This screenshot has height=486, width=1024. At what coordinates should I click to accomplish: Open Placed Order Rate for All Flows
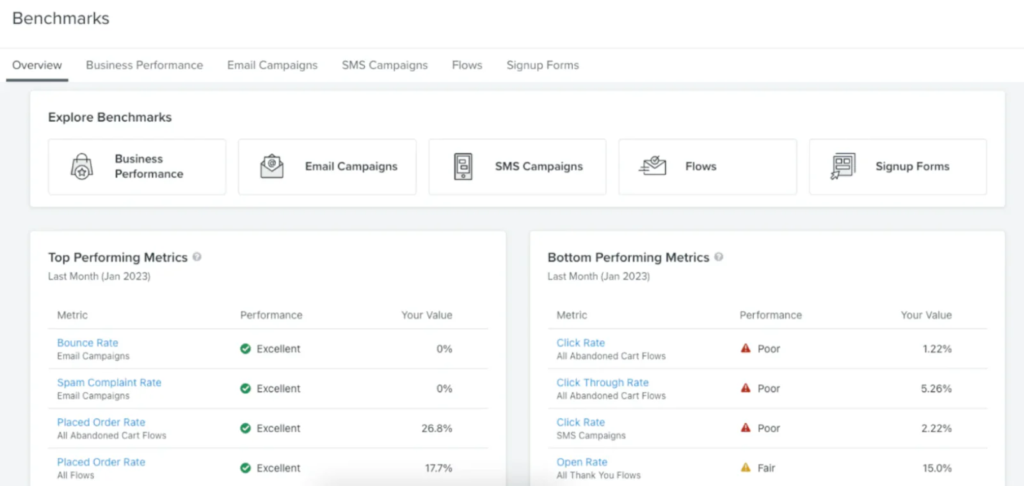coord(101,462)
